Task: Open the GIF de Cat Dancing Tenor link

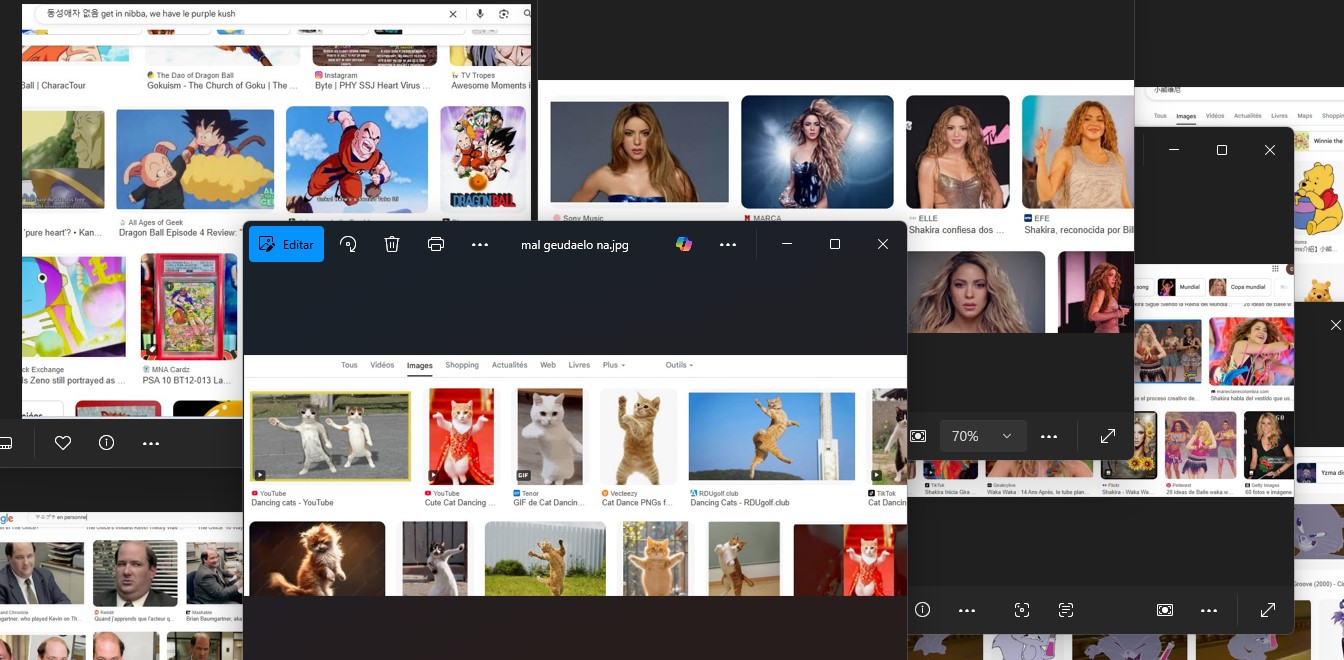Action: [x=549, y=503]
